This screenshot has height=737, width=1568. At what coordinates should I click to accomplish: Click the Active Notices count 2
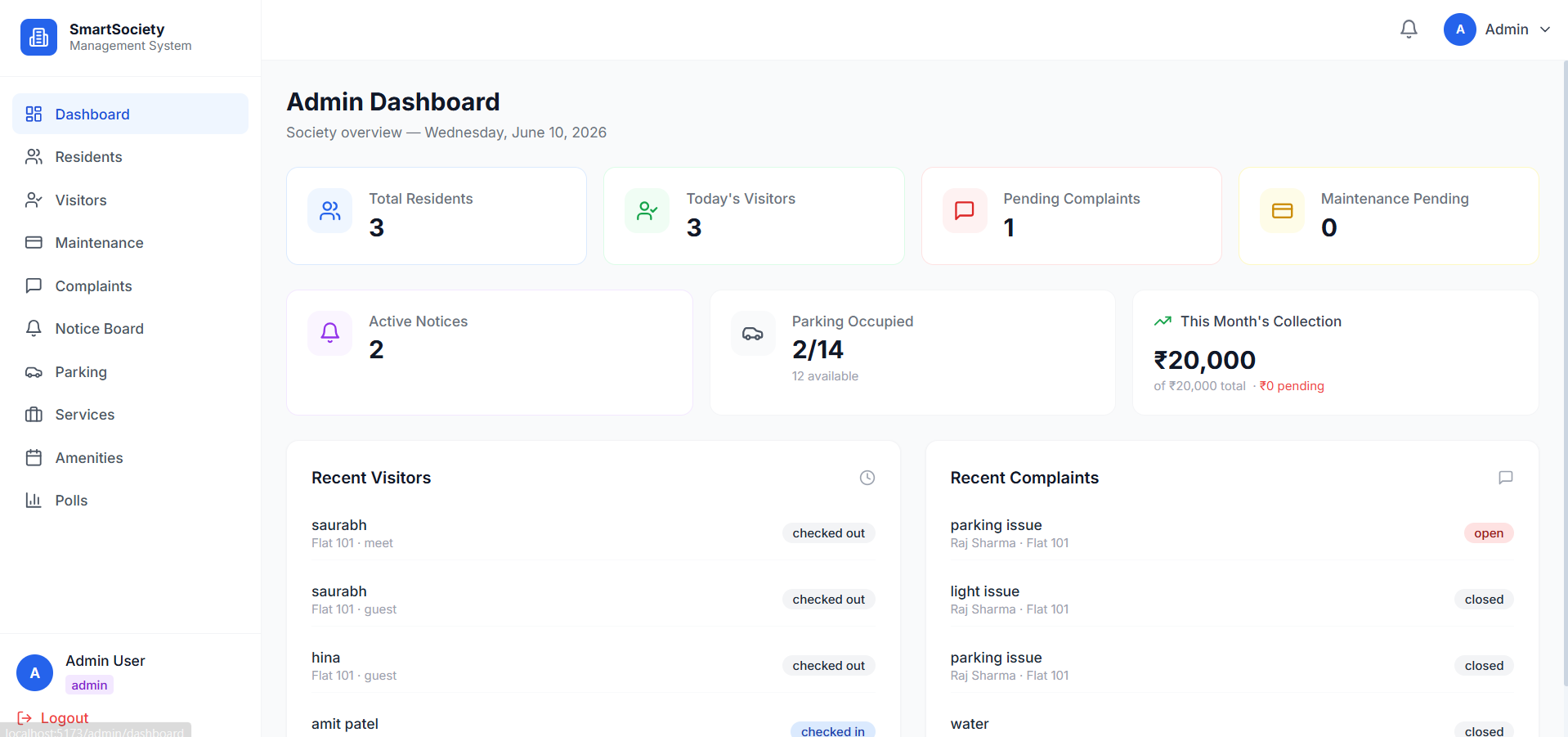point(376,349)
